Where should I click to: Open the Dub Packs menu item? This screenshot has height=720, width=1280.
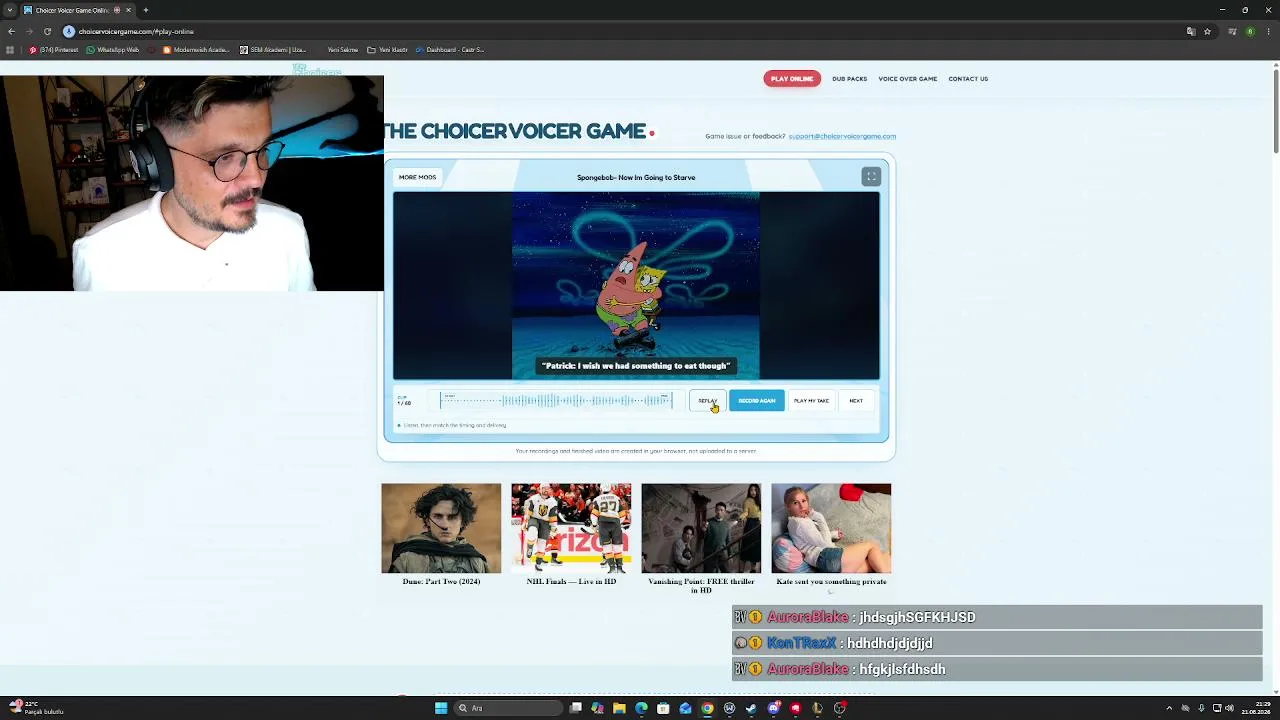(x=849, y=79)
